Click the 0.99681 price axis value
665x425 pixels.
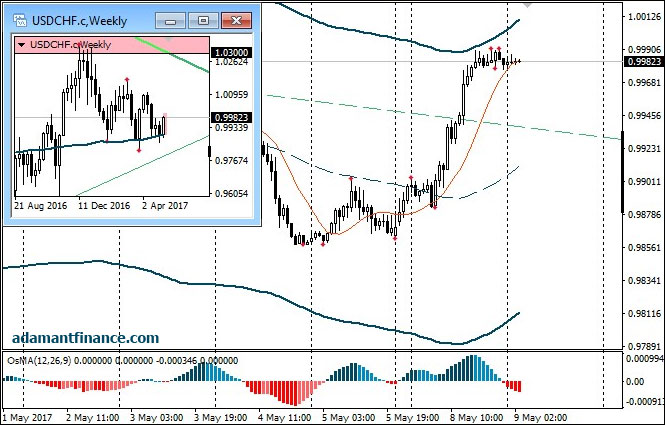click(x=644, y=83)
